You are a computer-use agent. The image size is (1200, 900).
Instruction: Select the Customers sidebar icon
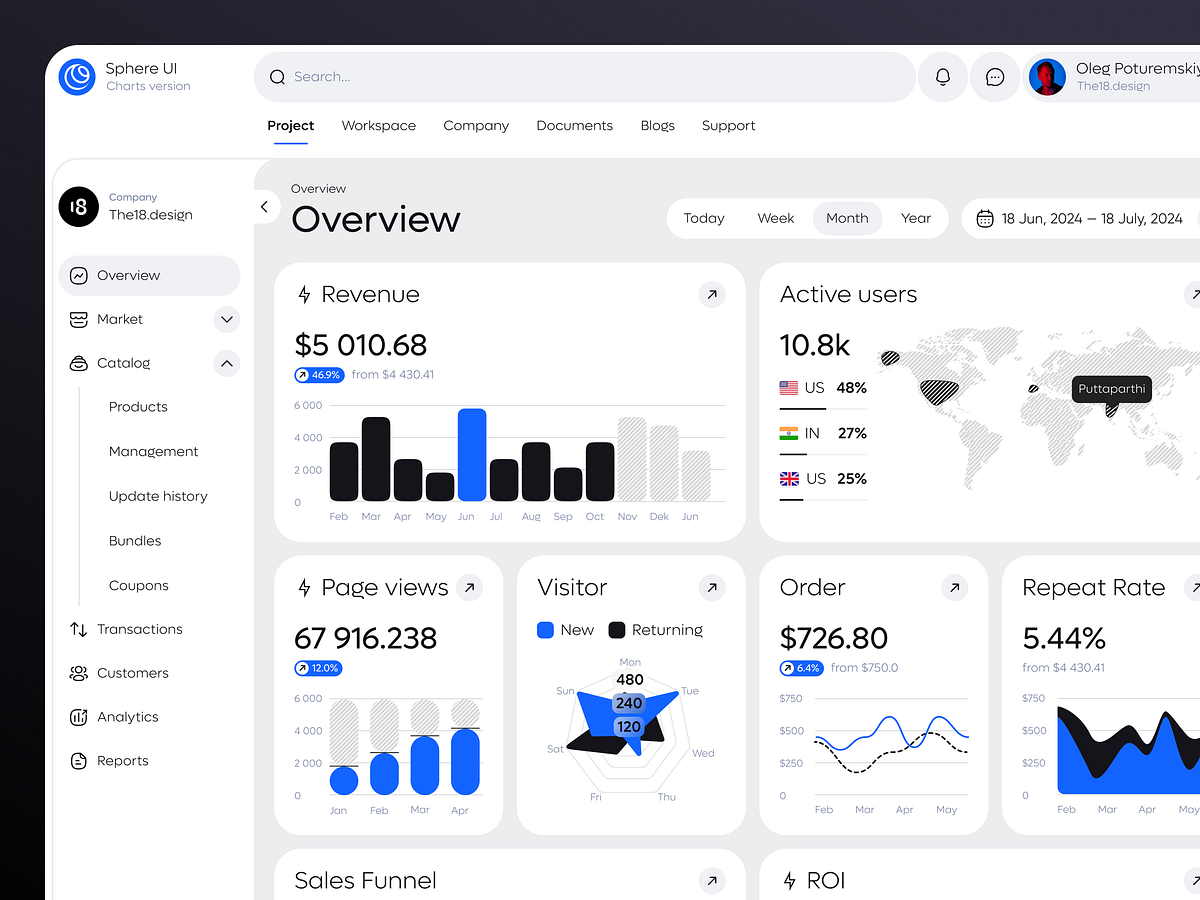tap(79, 673)
